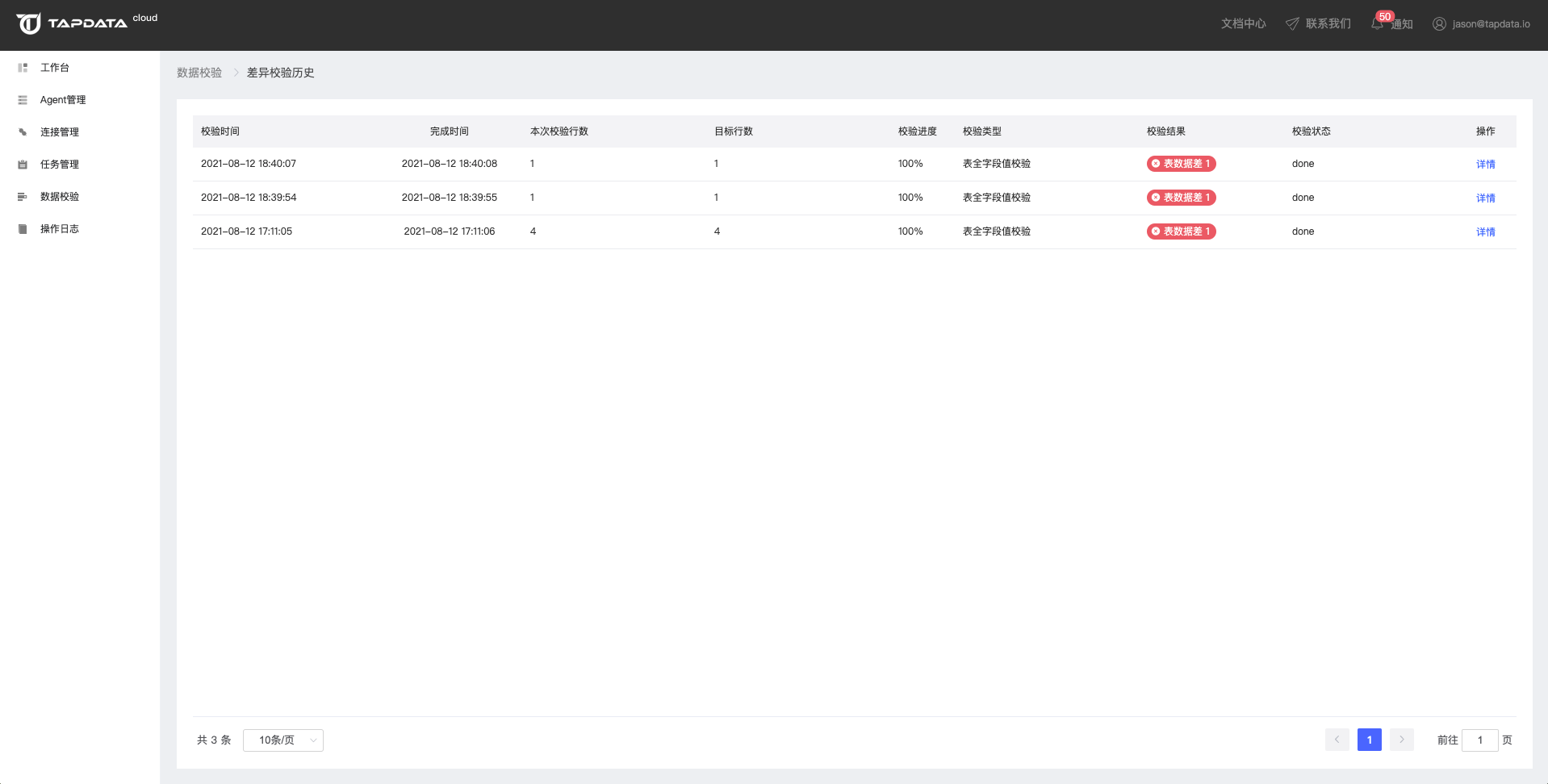Image resolution: width=1548 pixels, height=784 pixels.
Task: Click the previous page arrow
Action: (1337, 740)
